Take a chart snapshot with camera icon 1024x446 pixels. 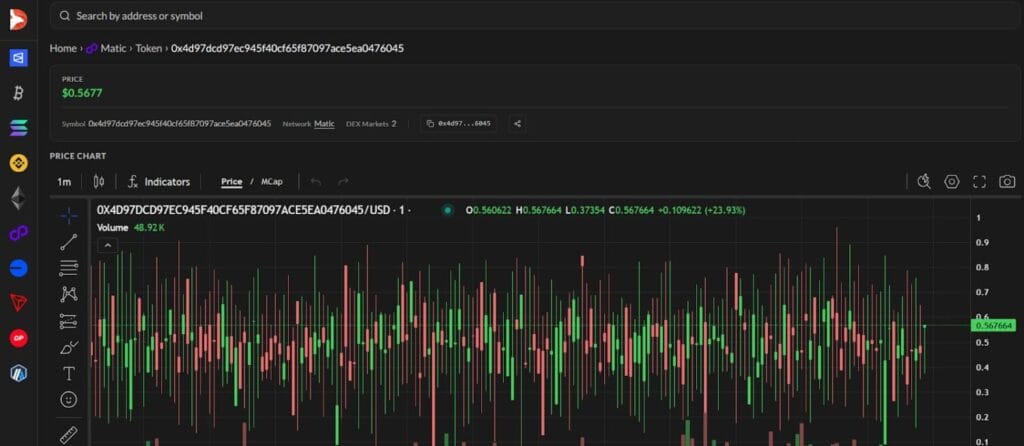(1007, 182)
